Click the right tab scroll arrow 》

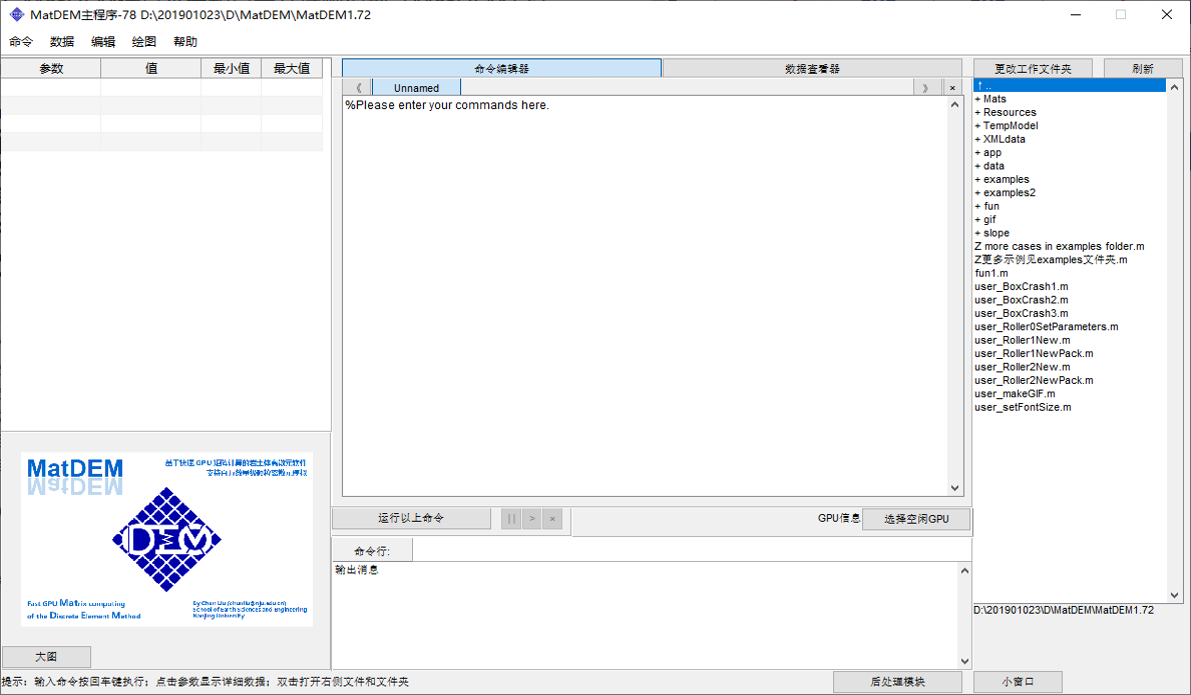point(924,87)
